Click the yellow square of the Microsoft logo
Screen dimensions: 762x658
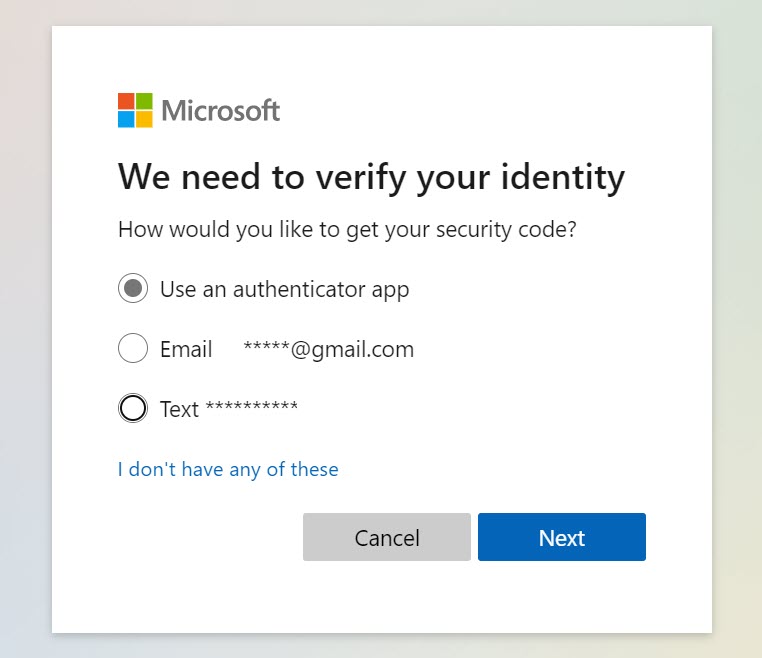[x=144, y=119]
